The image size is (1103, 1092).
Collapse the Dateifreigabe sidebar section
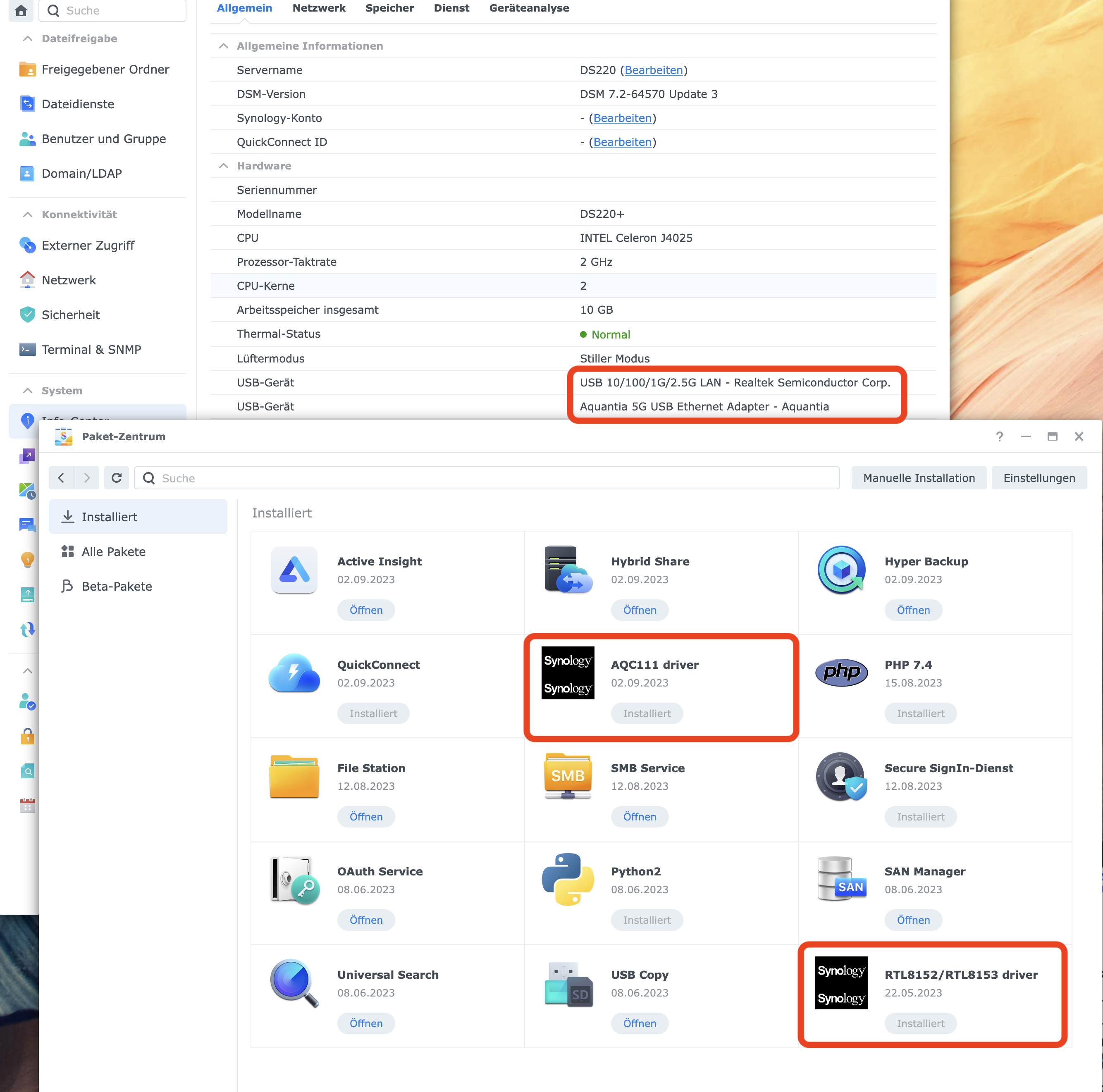click(27, 38)
